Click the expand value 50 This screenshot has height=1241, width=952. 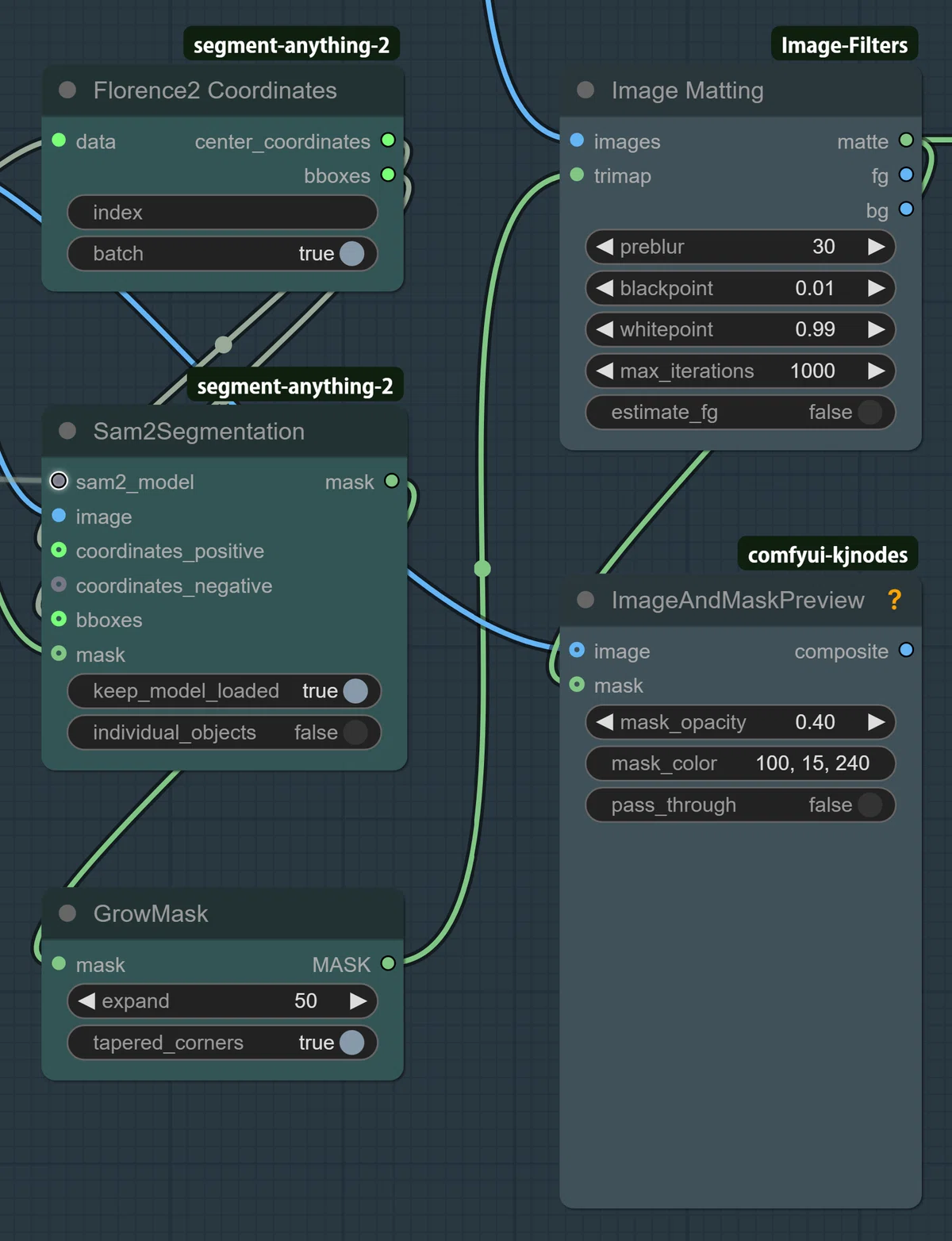(x=305, y=1001)
